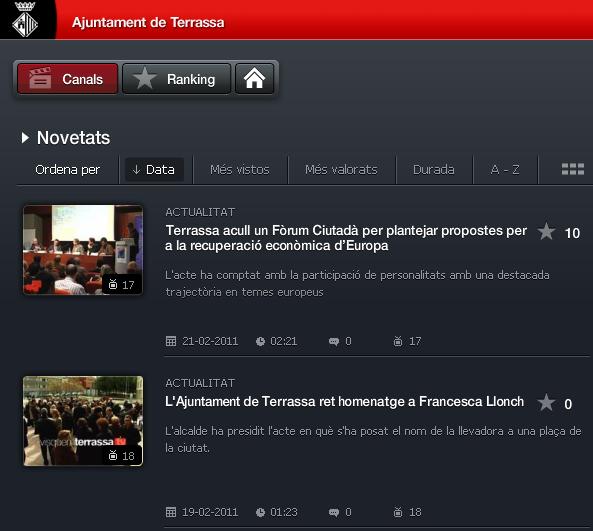593x531 pixels.
Task: Click rating star of Fòrum Ciutadà video
Action: click(546, 231)
